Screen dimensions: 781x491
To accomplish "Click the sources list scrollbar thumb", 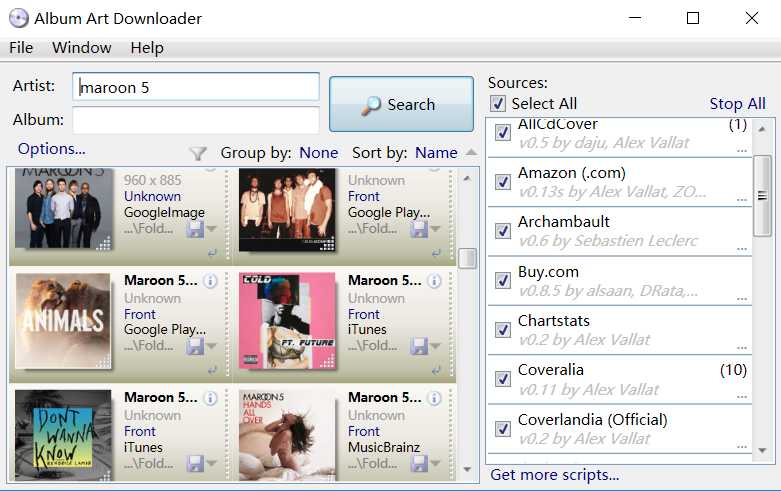I will (x=762, y=195).
